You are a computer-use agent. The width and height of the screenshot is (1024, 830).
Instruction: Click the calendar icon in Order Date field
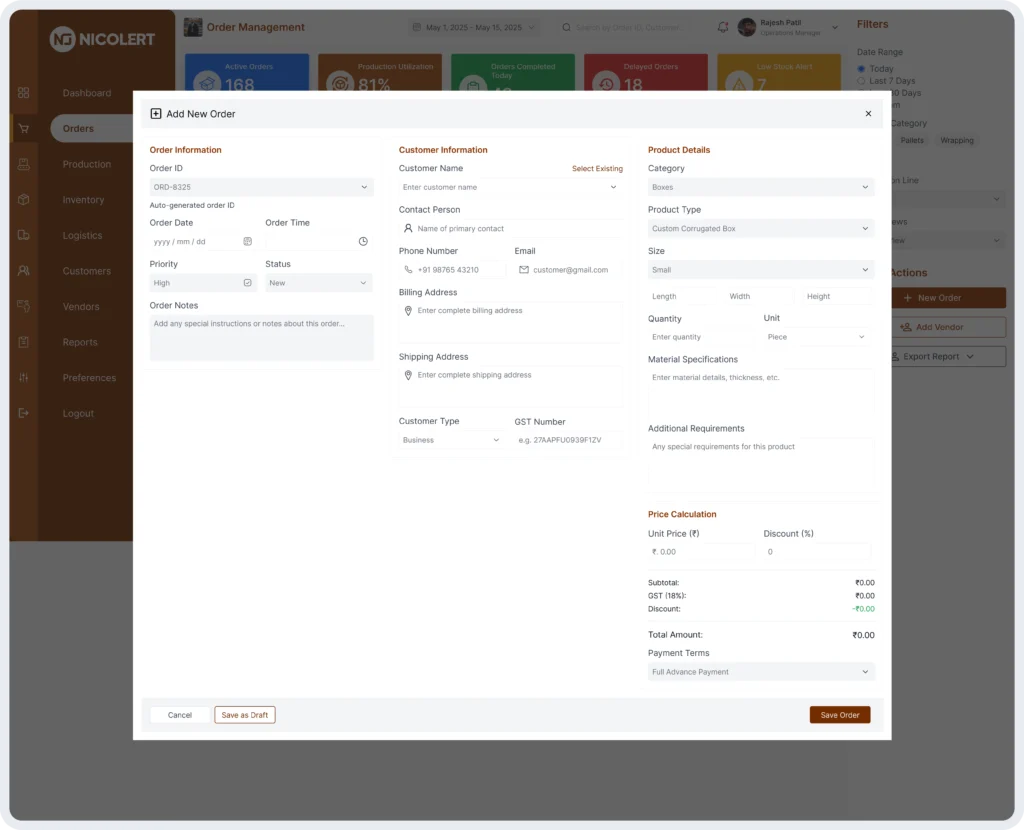pyautogui.click(x=247, y=241)
